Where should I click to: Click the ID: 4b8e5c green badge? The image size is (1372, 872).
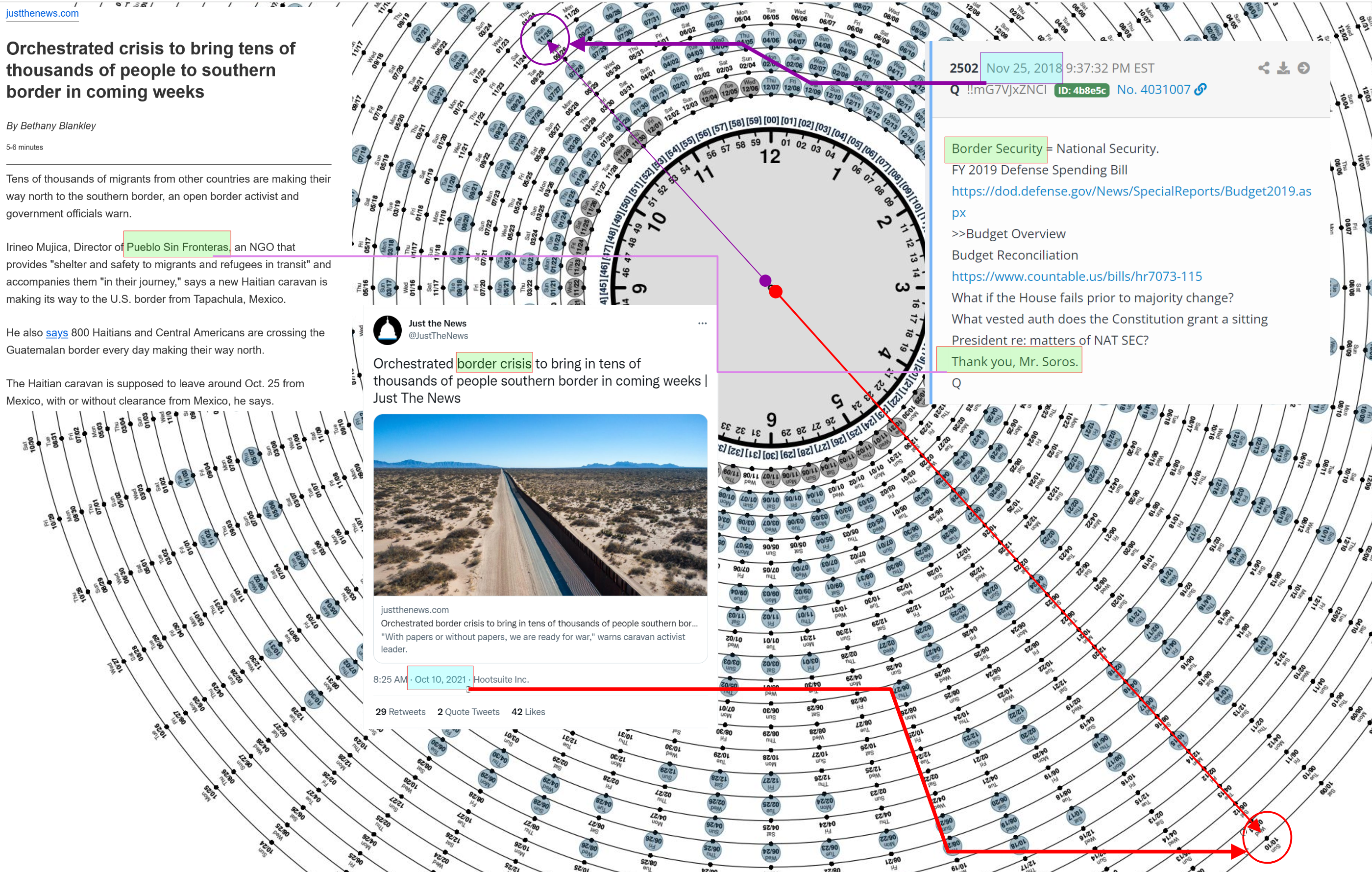coord(1081,90)
